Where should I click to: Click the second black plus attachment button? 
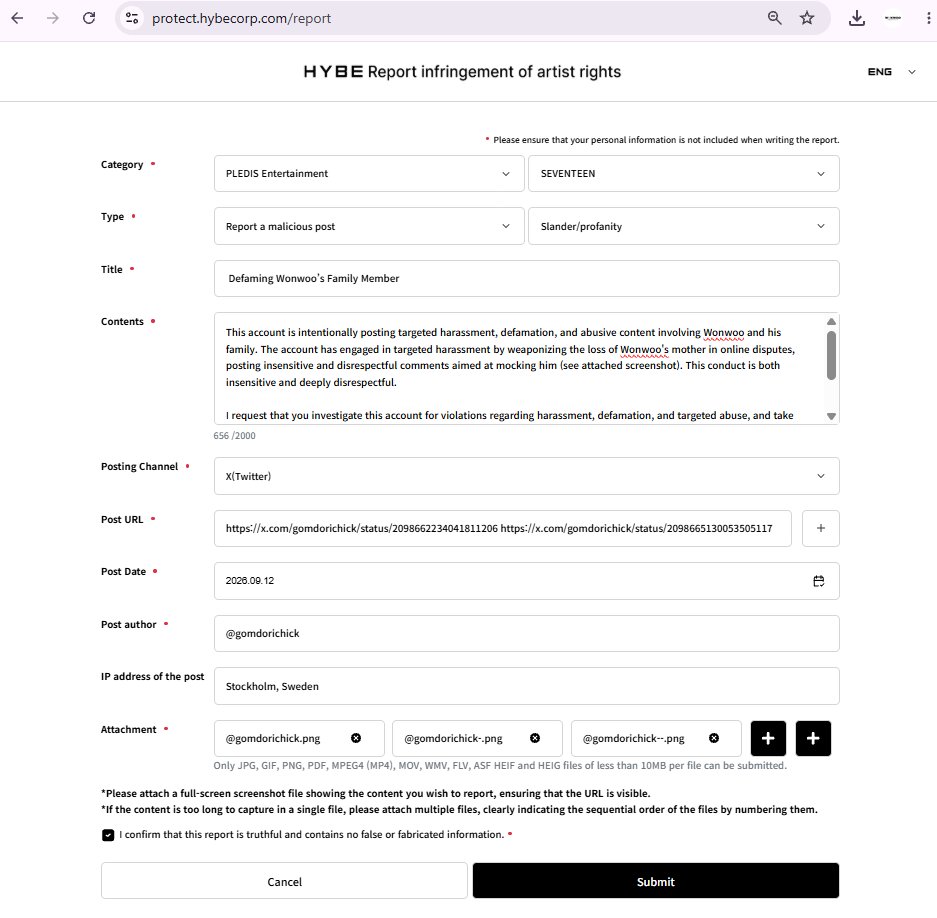[x=813, y=738]
